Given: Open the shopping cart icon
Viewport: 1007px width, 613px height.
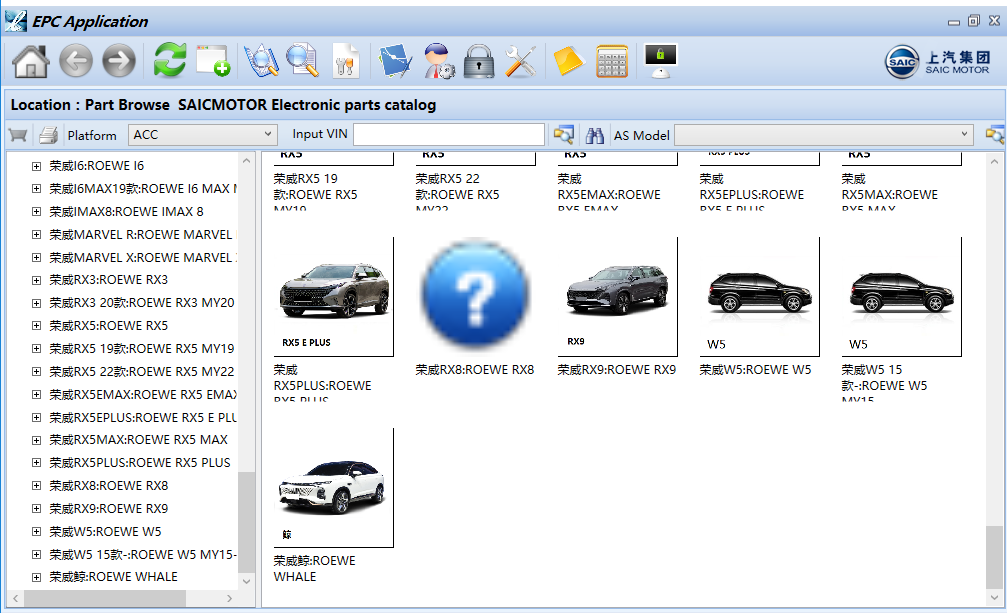Looking at the screenshot, I should tap(18, 135).
